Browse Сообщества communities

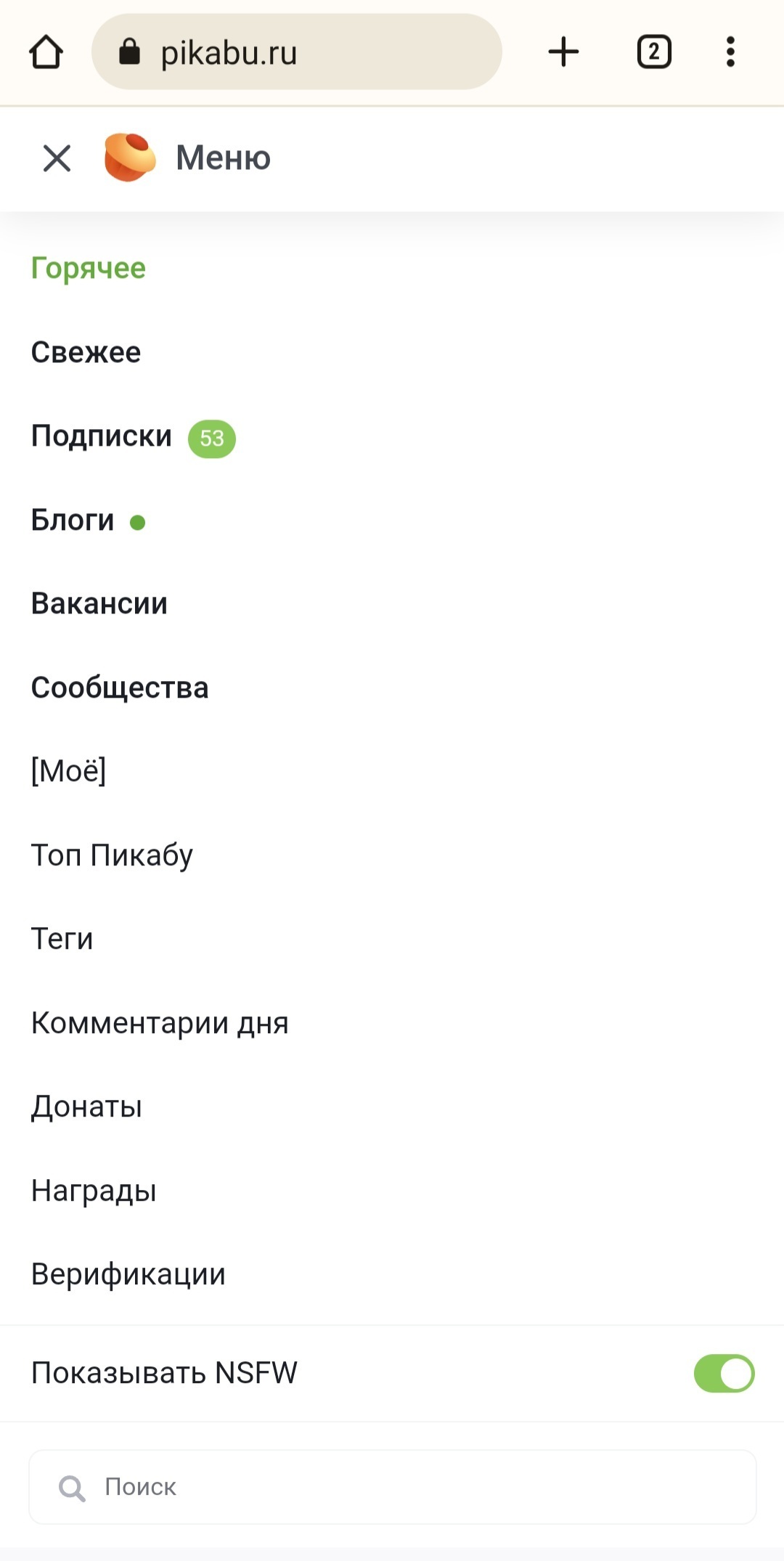tap(120, 688)
